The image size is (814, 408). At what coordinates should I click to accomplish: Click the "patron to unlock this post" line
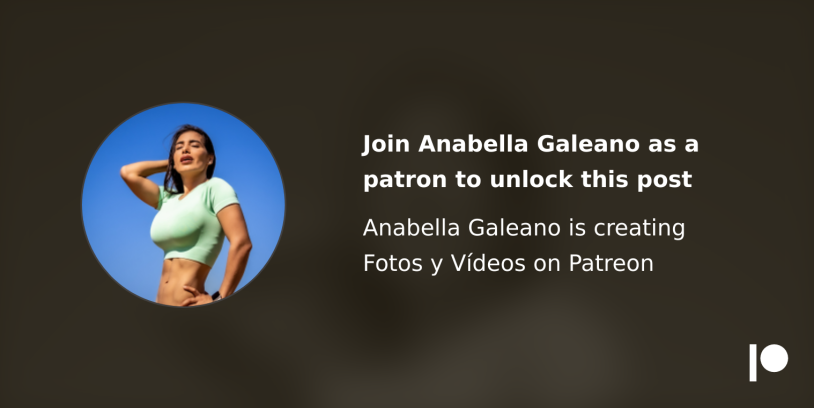point(527,180)
